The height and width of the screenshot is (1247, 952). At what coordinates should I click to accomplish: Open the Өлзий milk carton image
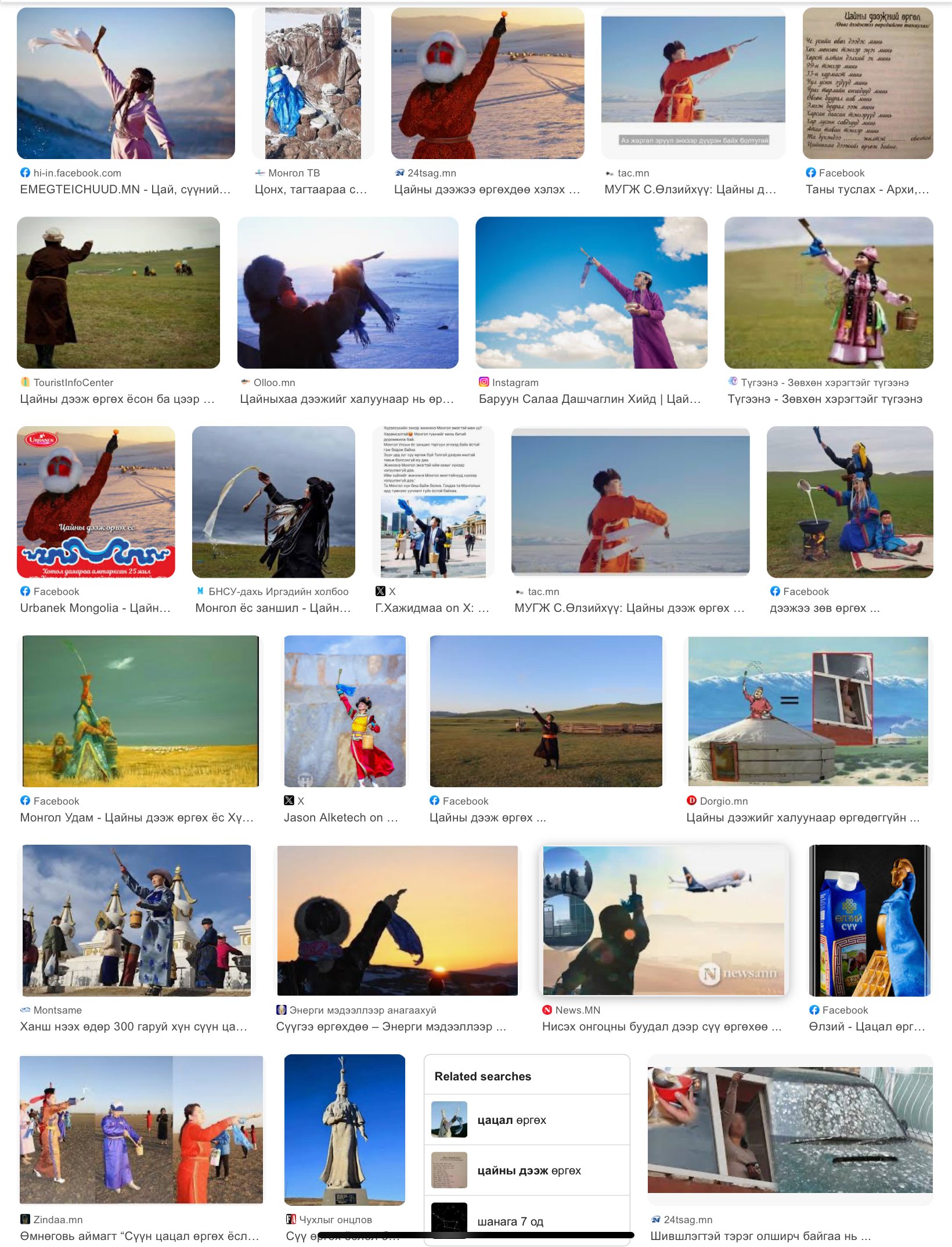870,920
